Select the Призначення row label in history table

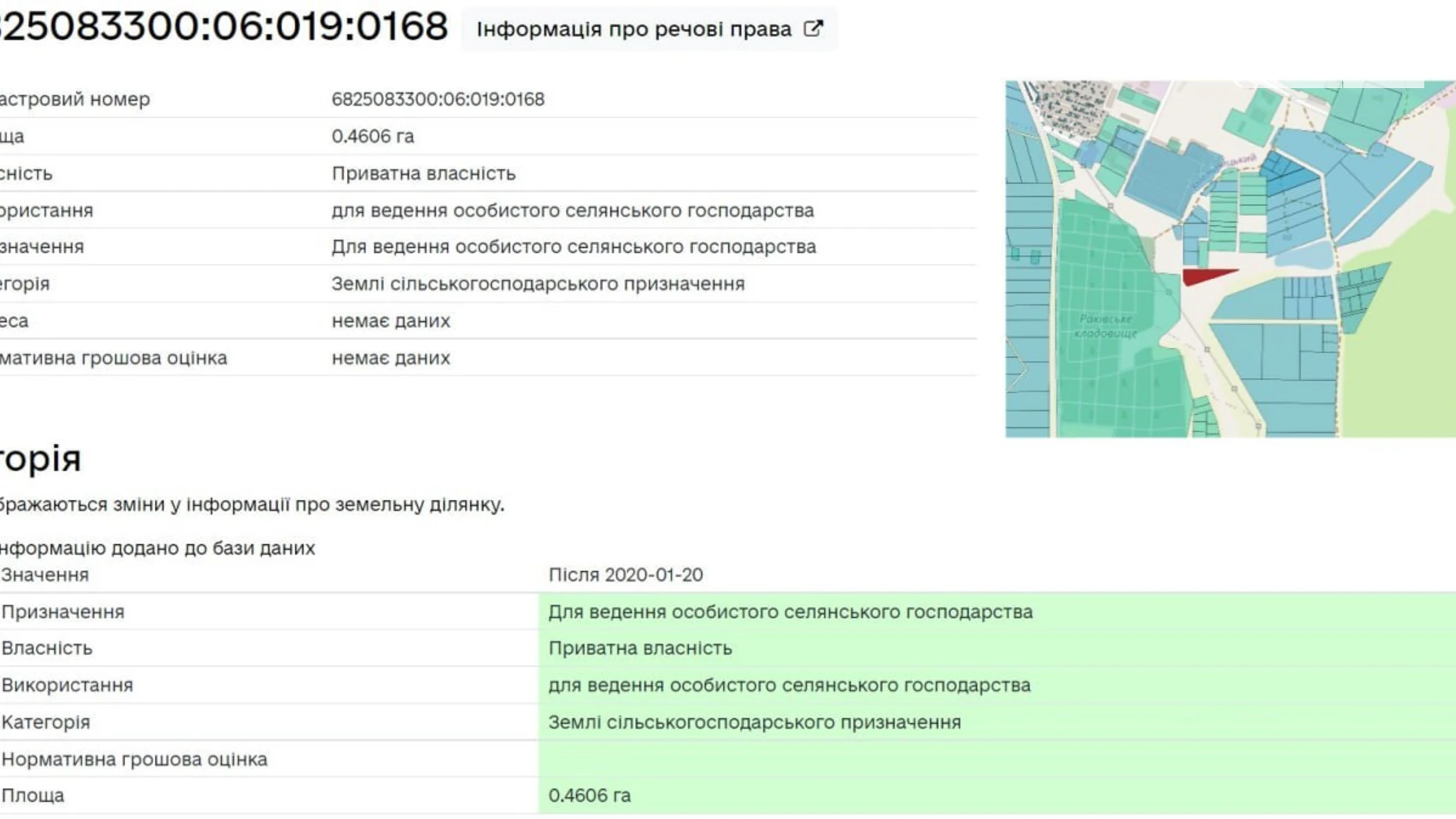pos(63,612)
